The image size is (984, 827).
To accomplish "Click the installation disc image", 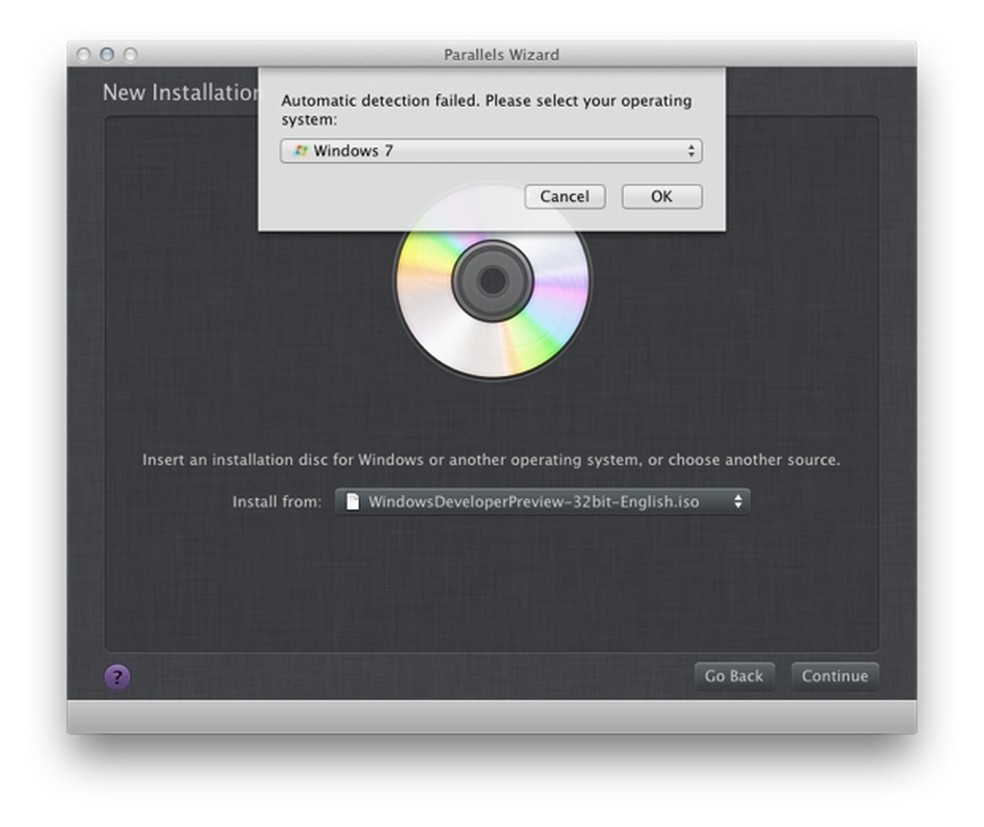I will pos(493,281).
